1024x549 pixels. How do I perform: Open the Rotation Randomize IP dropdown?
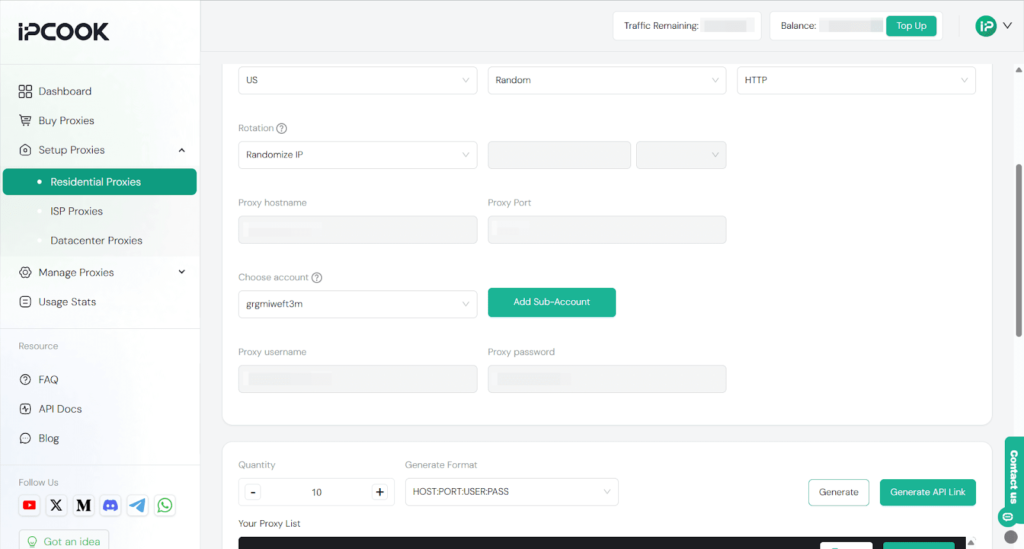coord(357,155)
